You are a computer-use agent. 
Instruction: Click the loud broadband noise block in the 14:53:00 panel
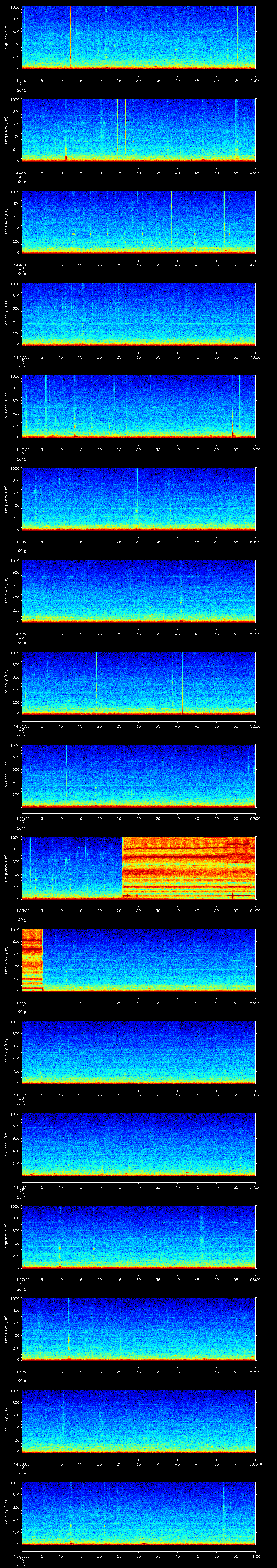(x=189, y=868)
